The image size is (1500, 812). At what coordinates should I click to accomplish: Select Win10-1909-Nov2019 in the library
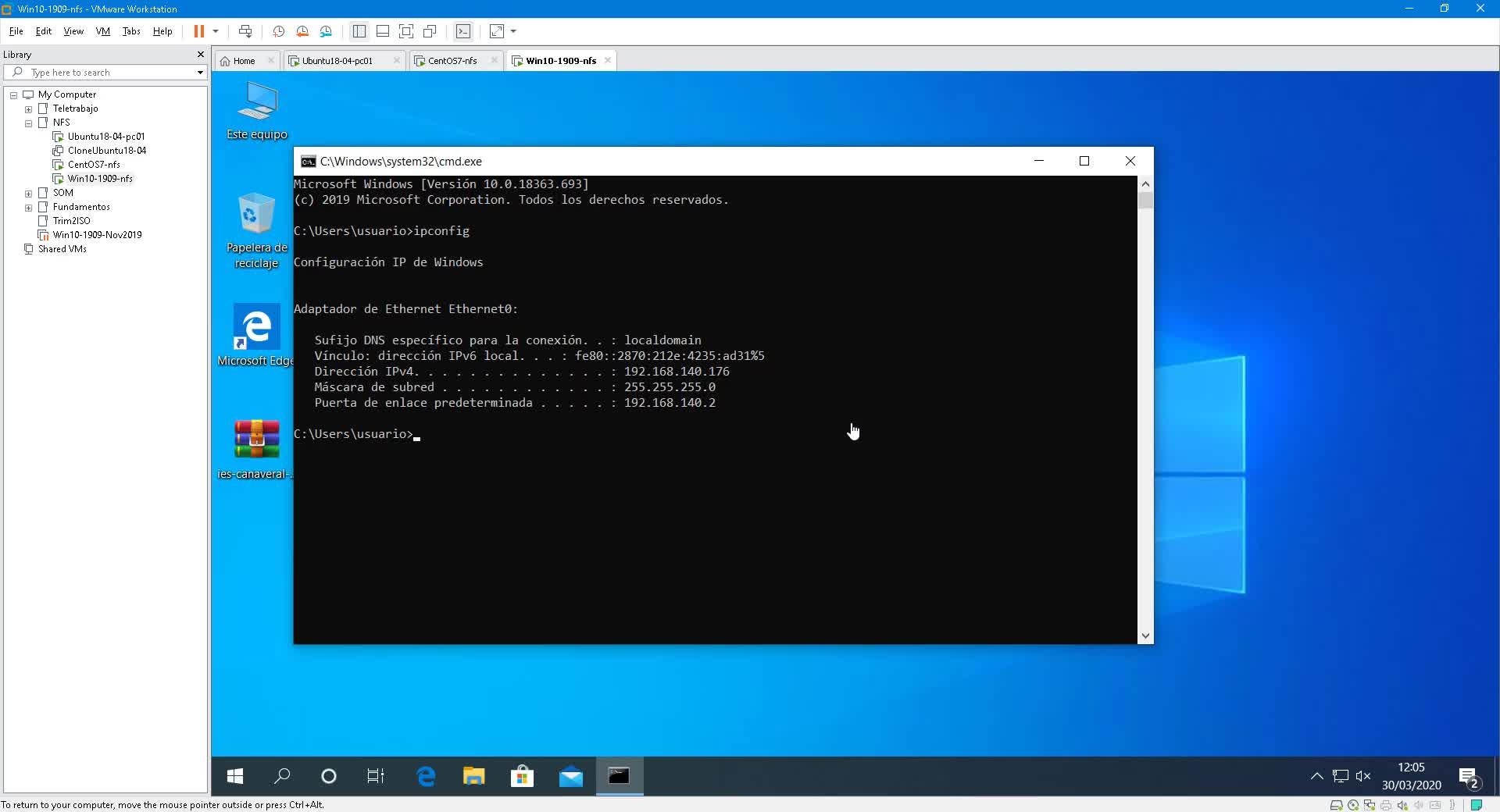97,235
